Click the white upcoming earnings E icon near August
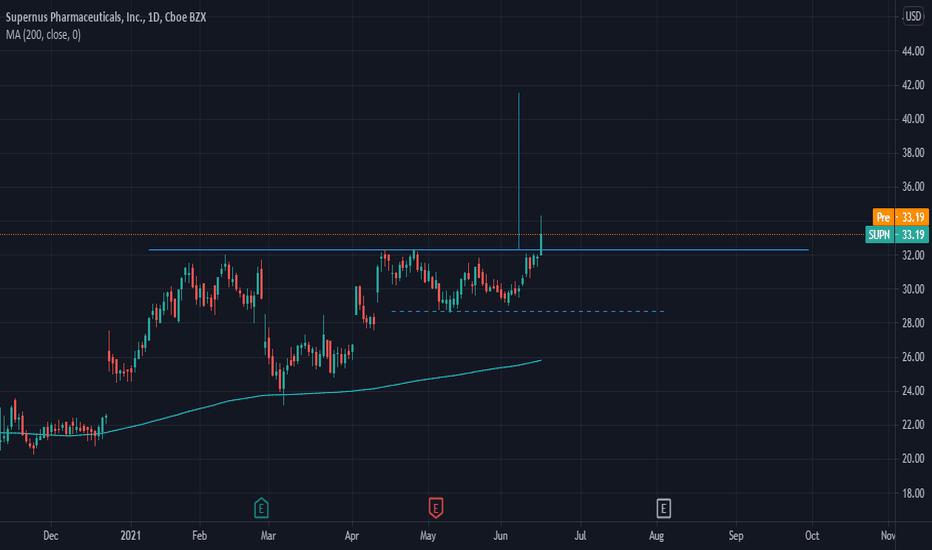Image resolution: width=932 pixels, height=550 pixels. [663, 508]
